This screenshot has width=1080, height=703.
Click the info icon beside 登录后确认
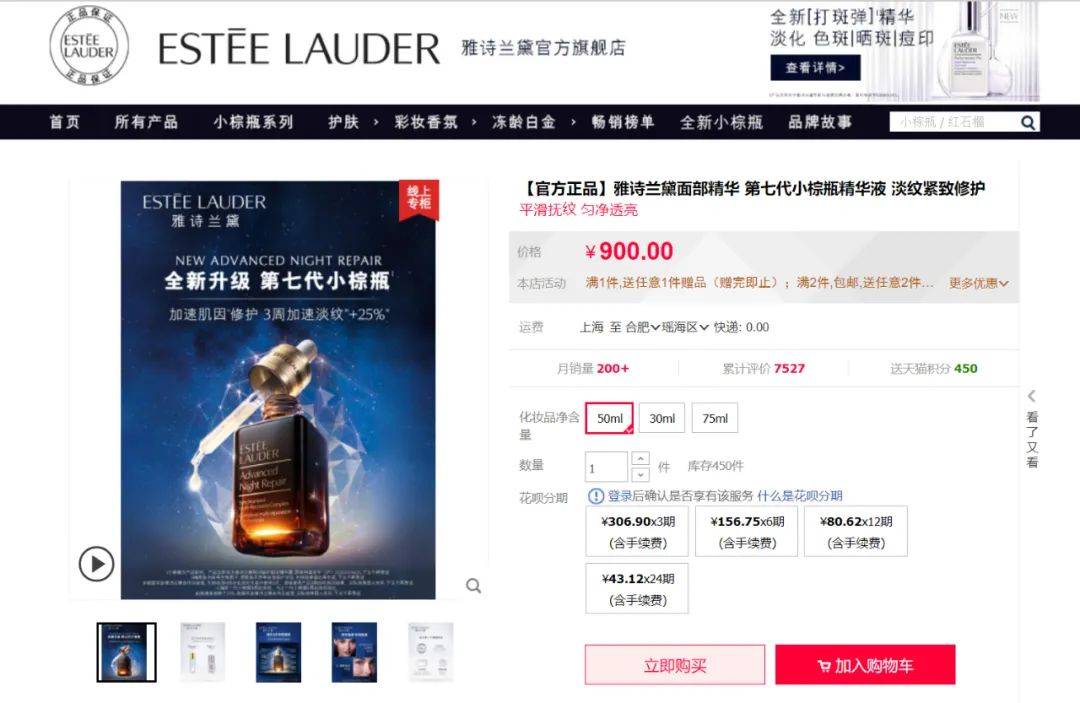[596, 496]
